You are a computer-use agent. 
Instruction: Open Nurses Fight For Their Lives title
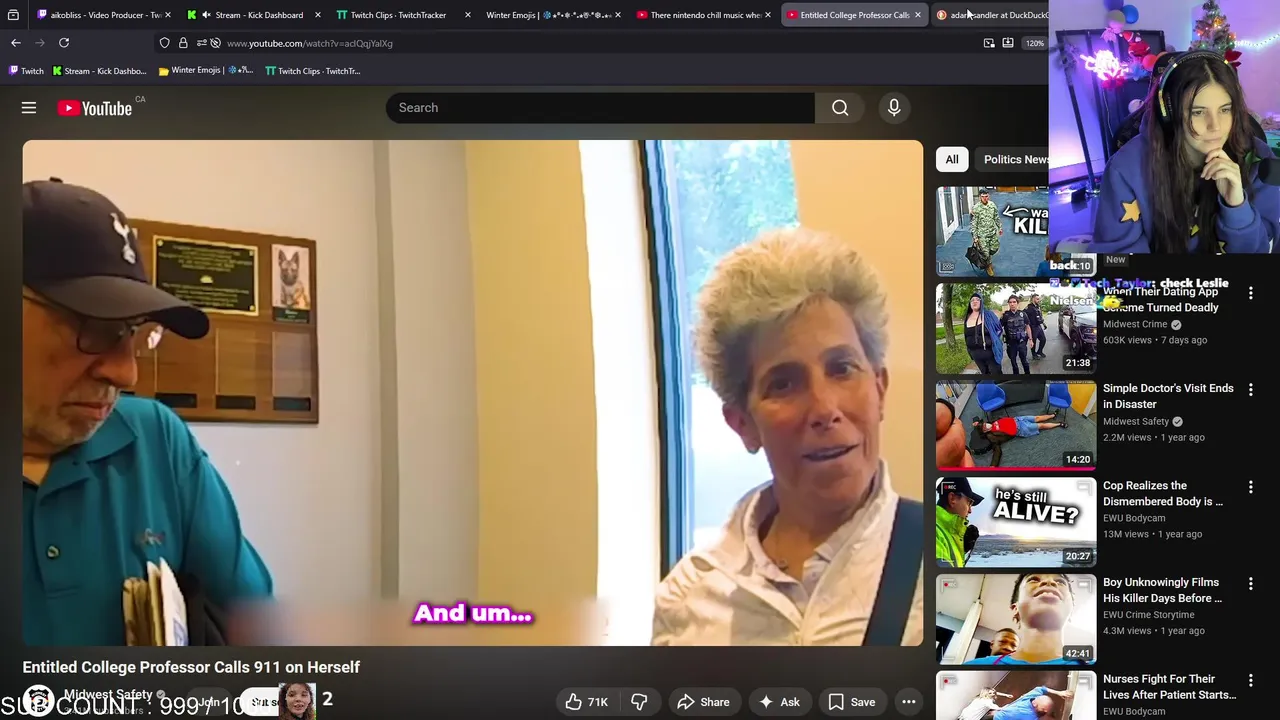1169,687
